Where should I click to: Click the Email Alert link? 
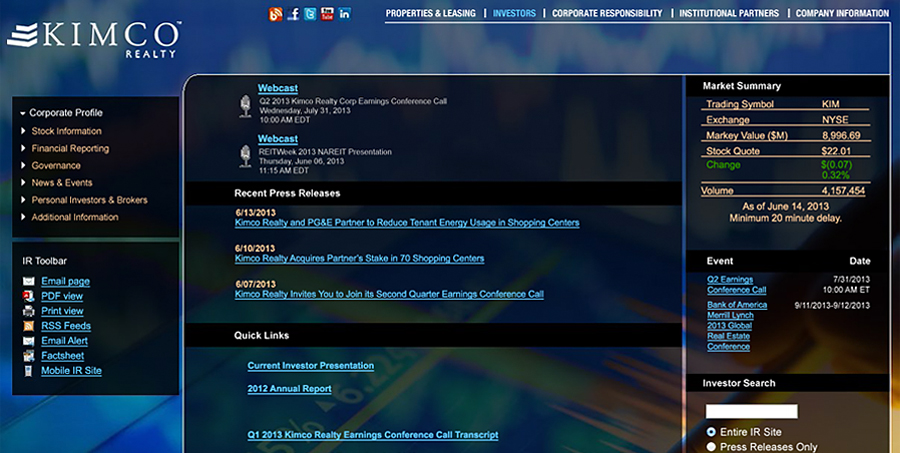pos(64,341)
